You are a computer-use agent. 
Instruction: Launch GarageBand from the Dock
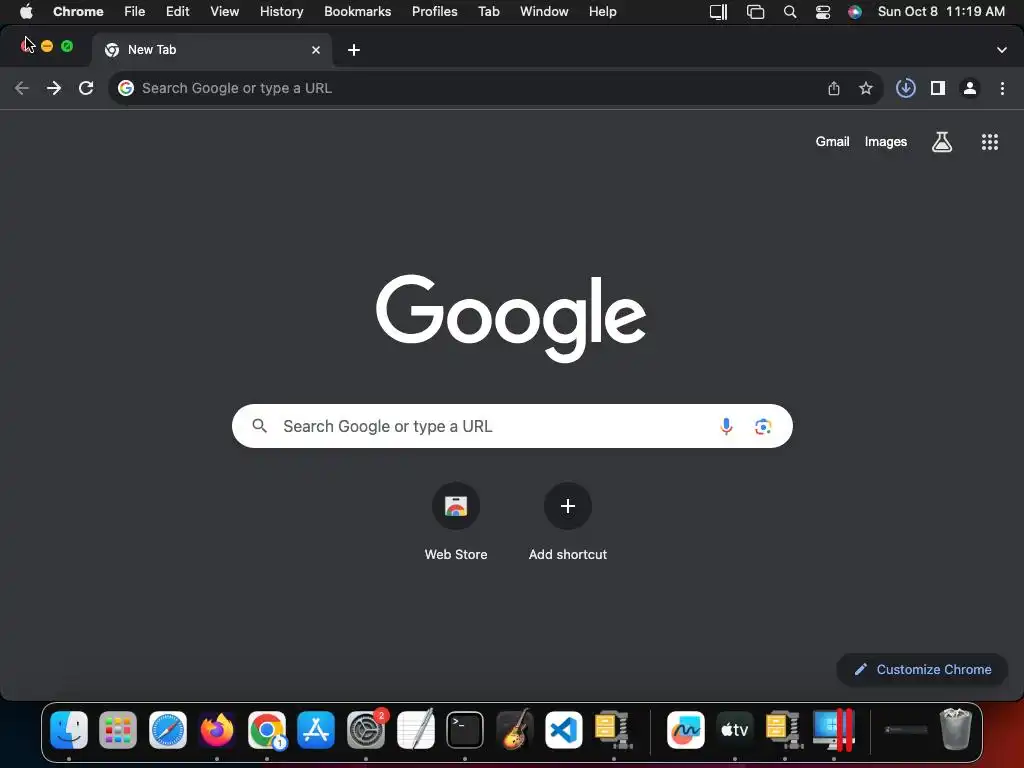tap(515, 729)
